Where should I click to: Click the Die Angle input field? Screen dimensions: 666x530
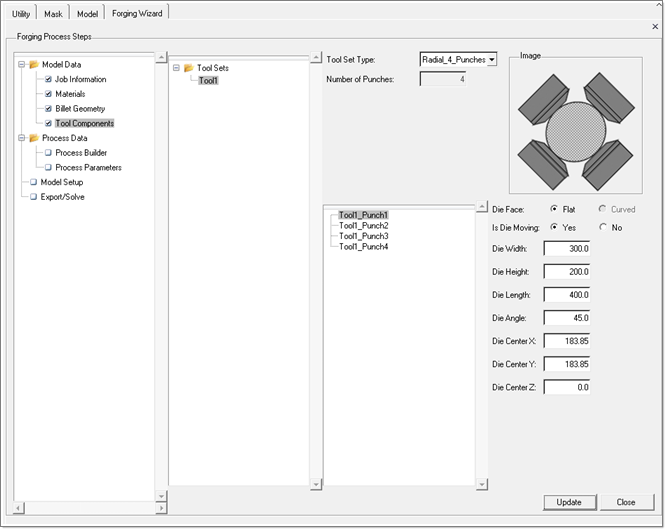tap(567, 317)
